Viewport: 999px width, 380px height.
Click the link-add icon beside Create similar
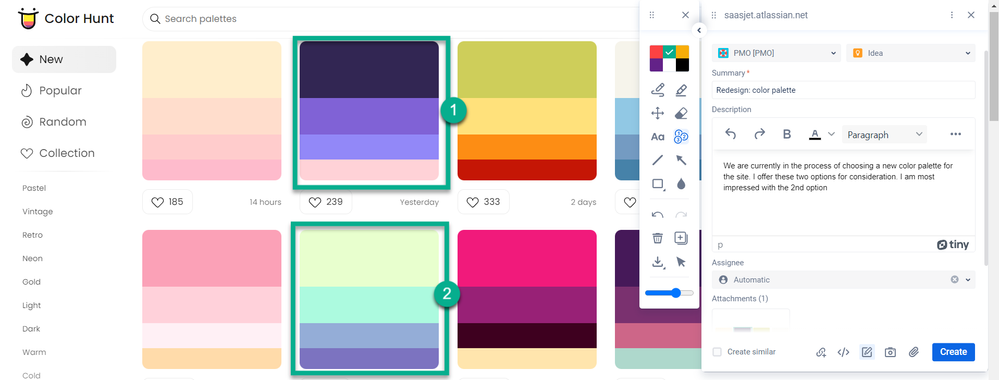(821, 352)
